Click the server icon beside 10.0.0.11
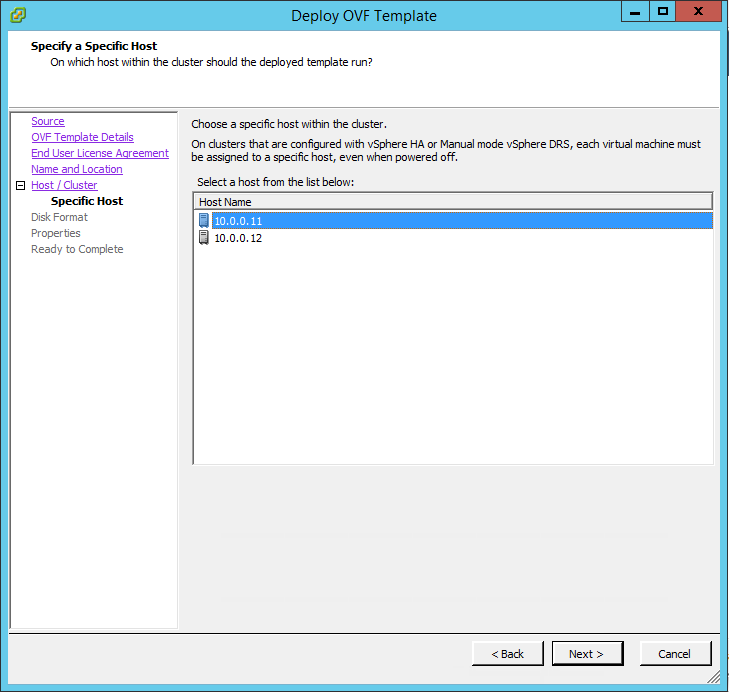 pos(204,221)
